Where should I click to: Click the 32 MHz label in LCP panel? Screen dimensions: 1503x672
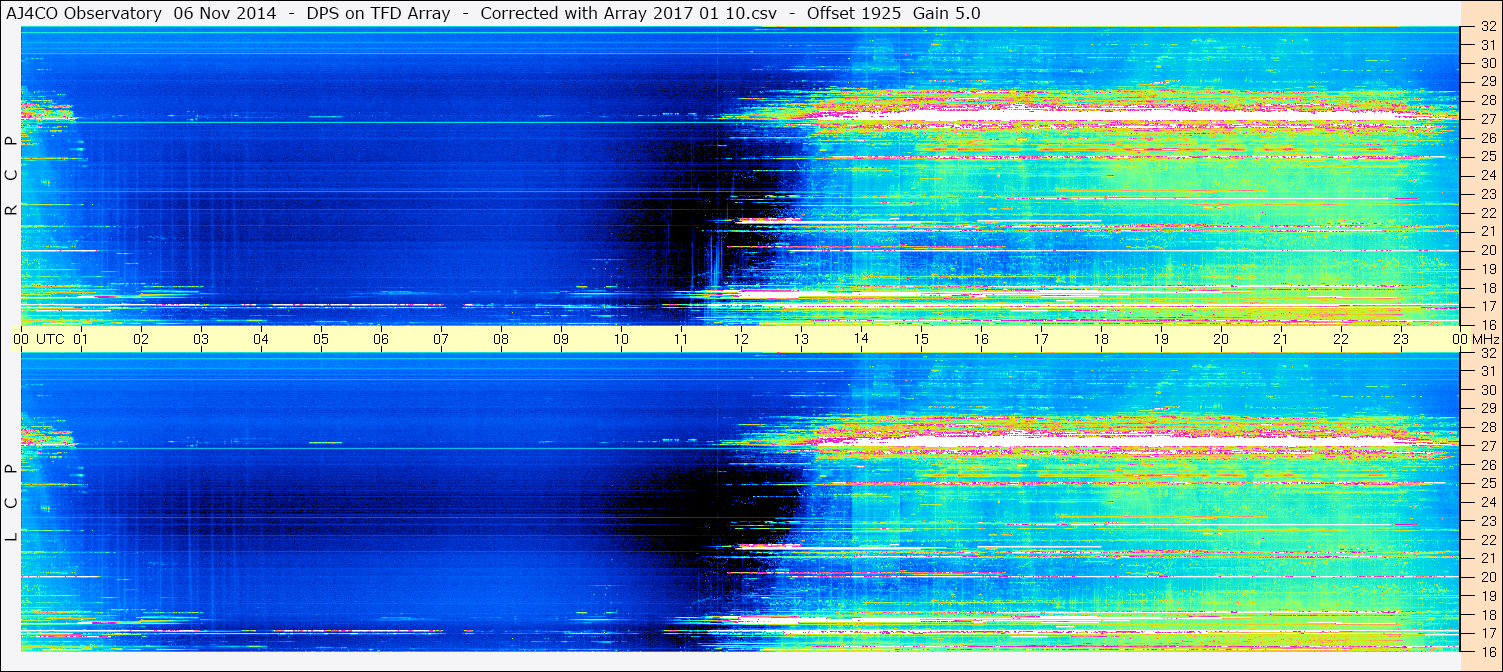click(1487, 353)
